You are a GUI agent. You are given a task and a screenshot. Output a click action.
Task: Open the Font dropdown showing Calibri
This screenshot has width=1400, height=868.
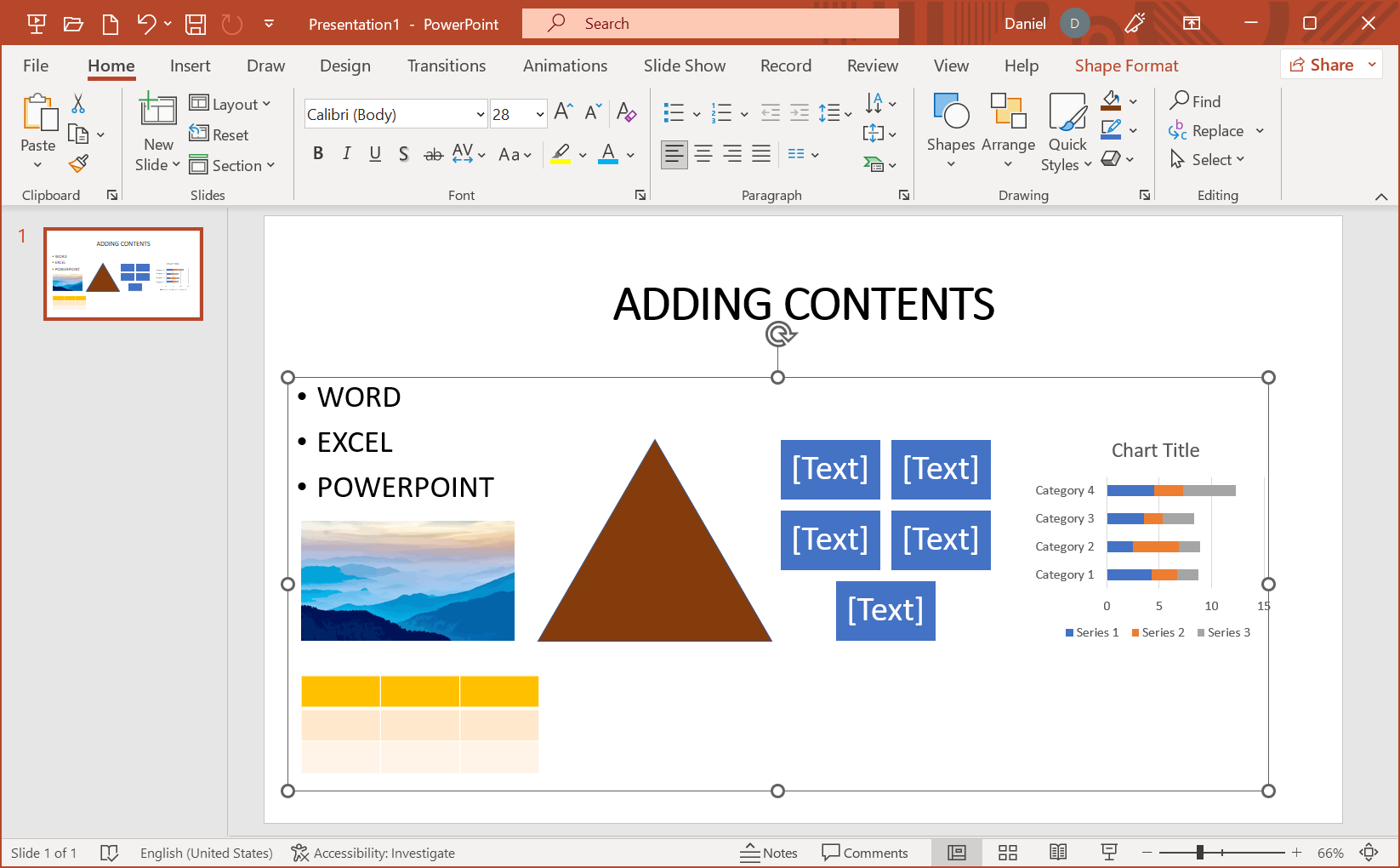point(481,113)
